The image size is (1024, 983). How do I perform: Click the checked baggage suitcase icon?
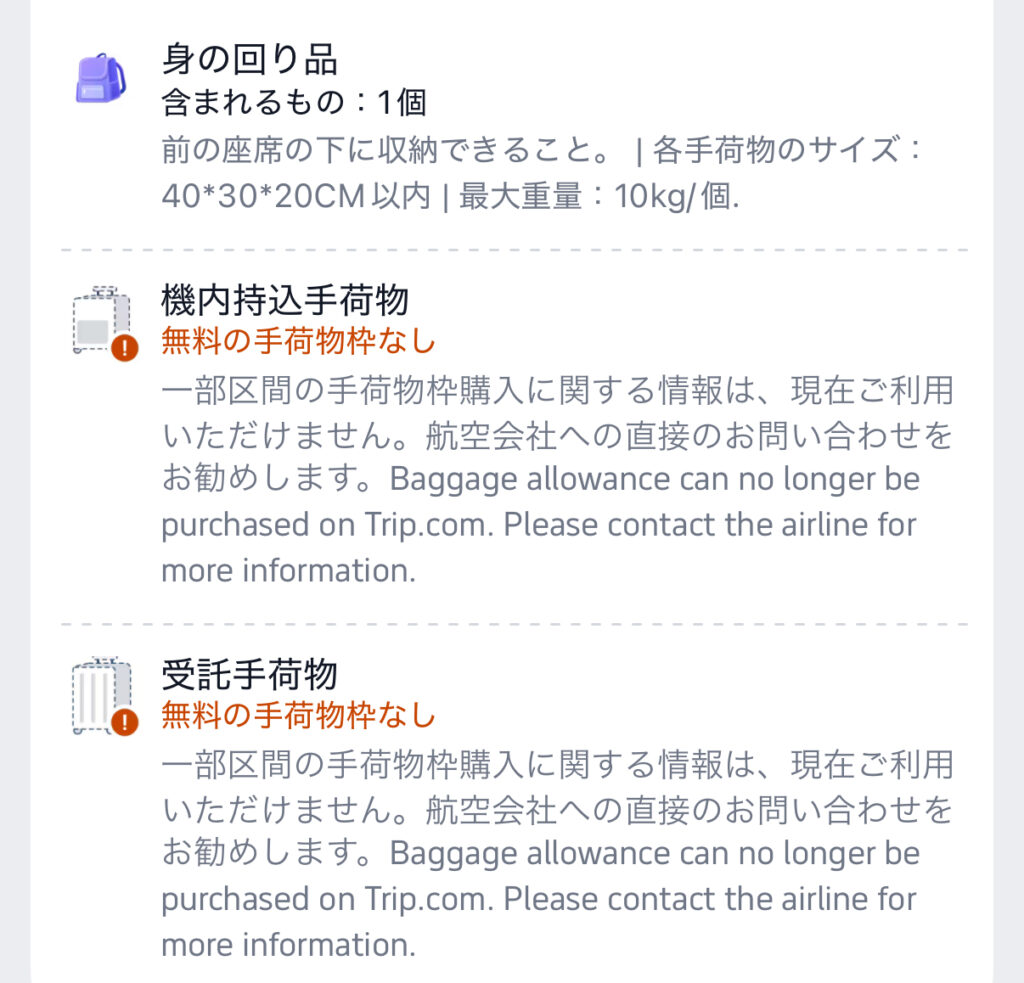[102, 695]
